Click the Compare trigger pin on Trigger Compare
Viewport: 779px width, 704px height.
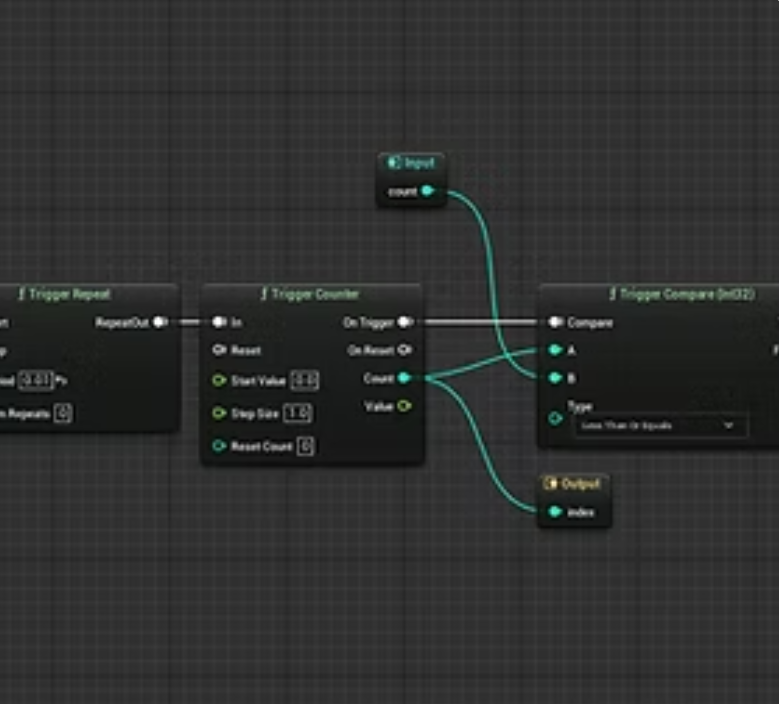point(555,322)
